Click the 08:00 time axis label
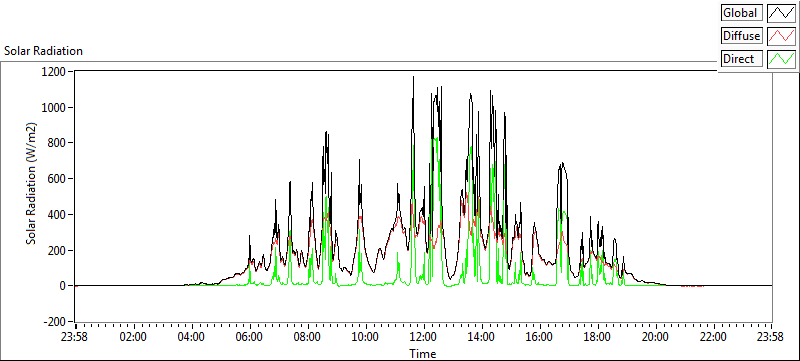 (308, 337)
